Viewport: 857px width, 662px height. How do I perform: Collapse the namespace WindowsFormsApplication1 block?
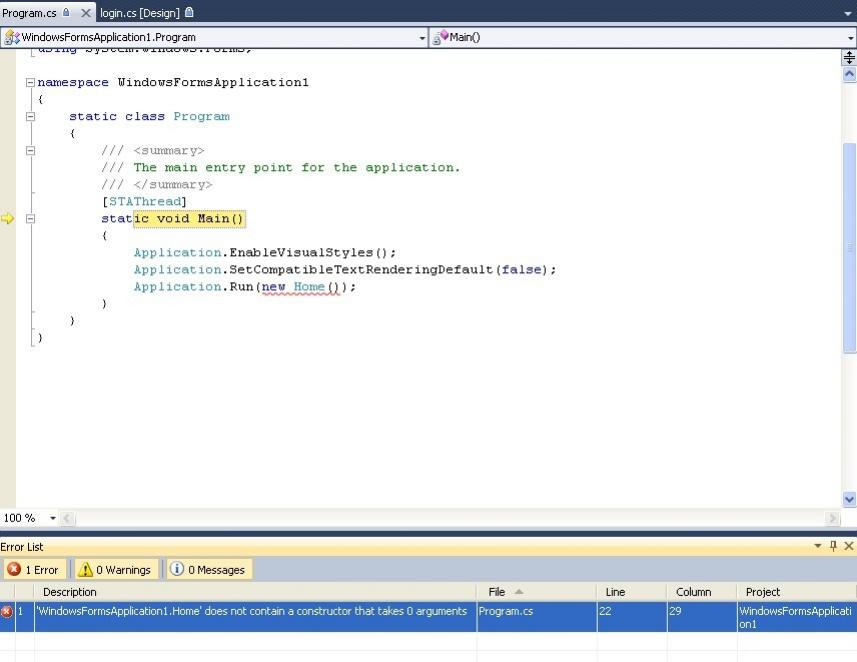click(x=31, y=83)
